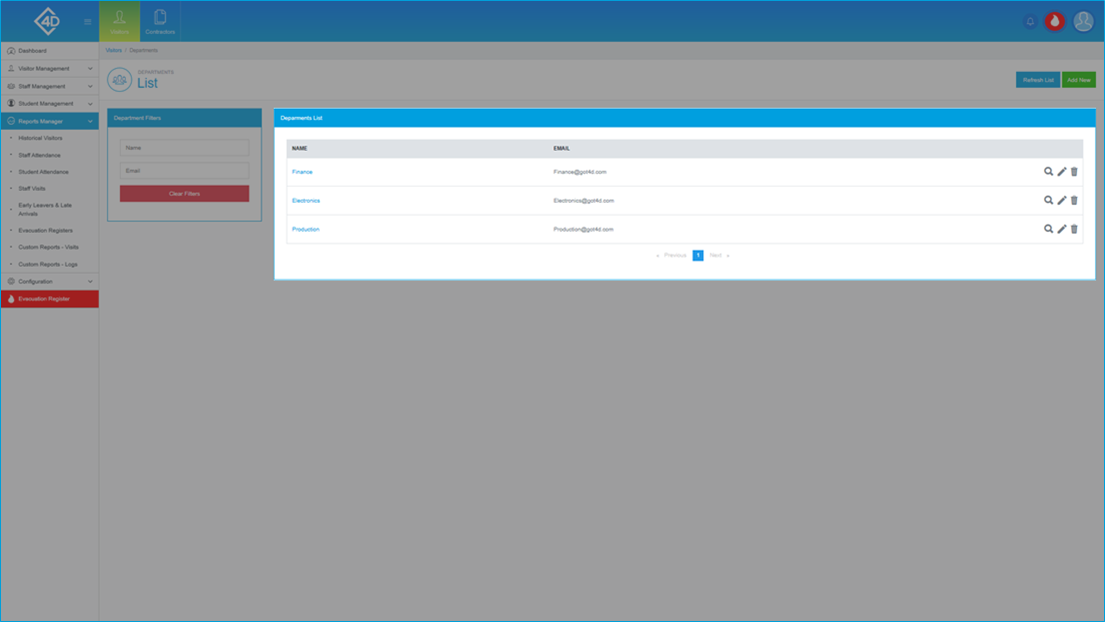Edit Finance department with pencil icon
This screenshot has height=622, width=1105.
coord(1061,171)
